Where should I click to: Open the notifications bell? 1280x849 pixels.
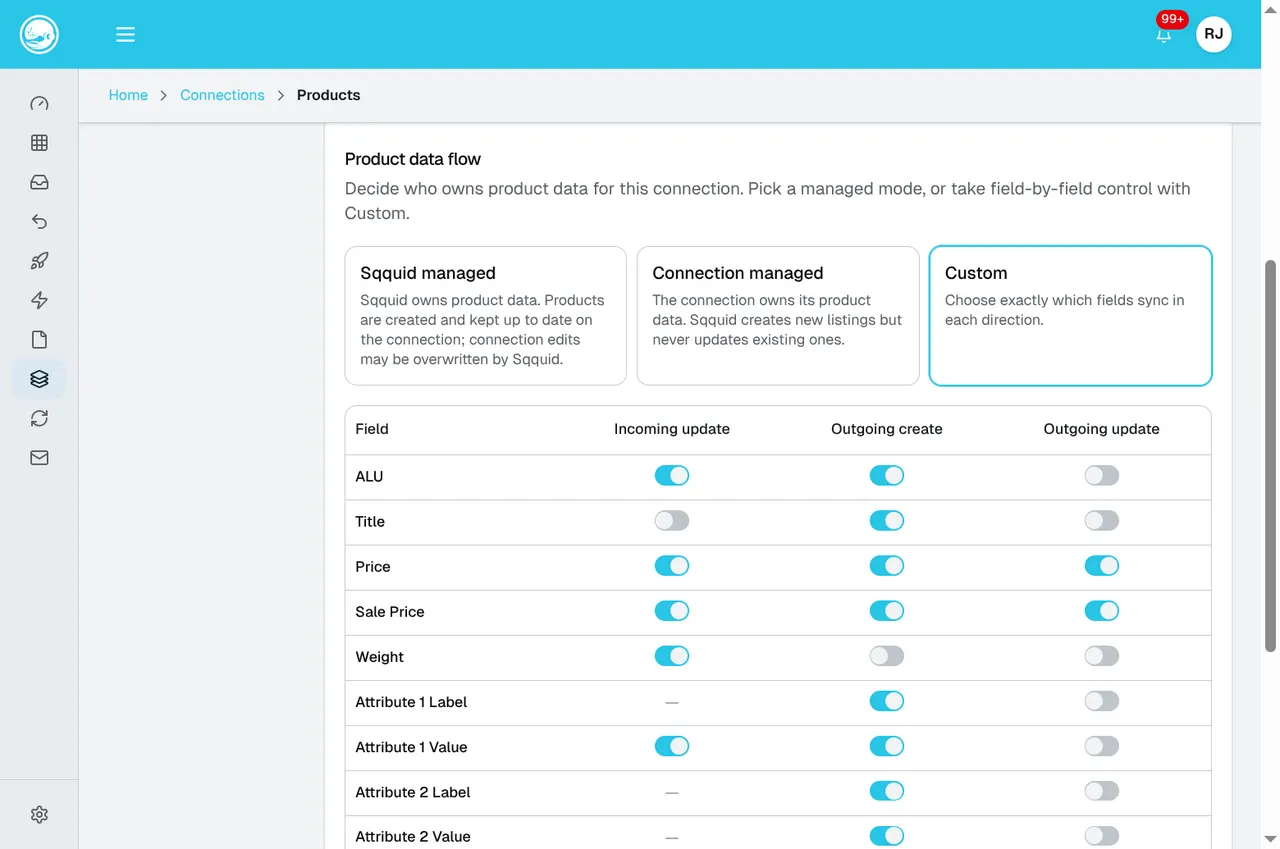(x=1164, y=34)
